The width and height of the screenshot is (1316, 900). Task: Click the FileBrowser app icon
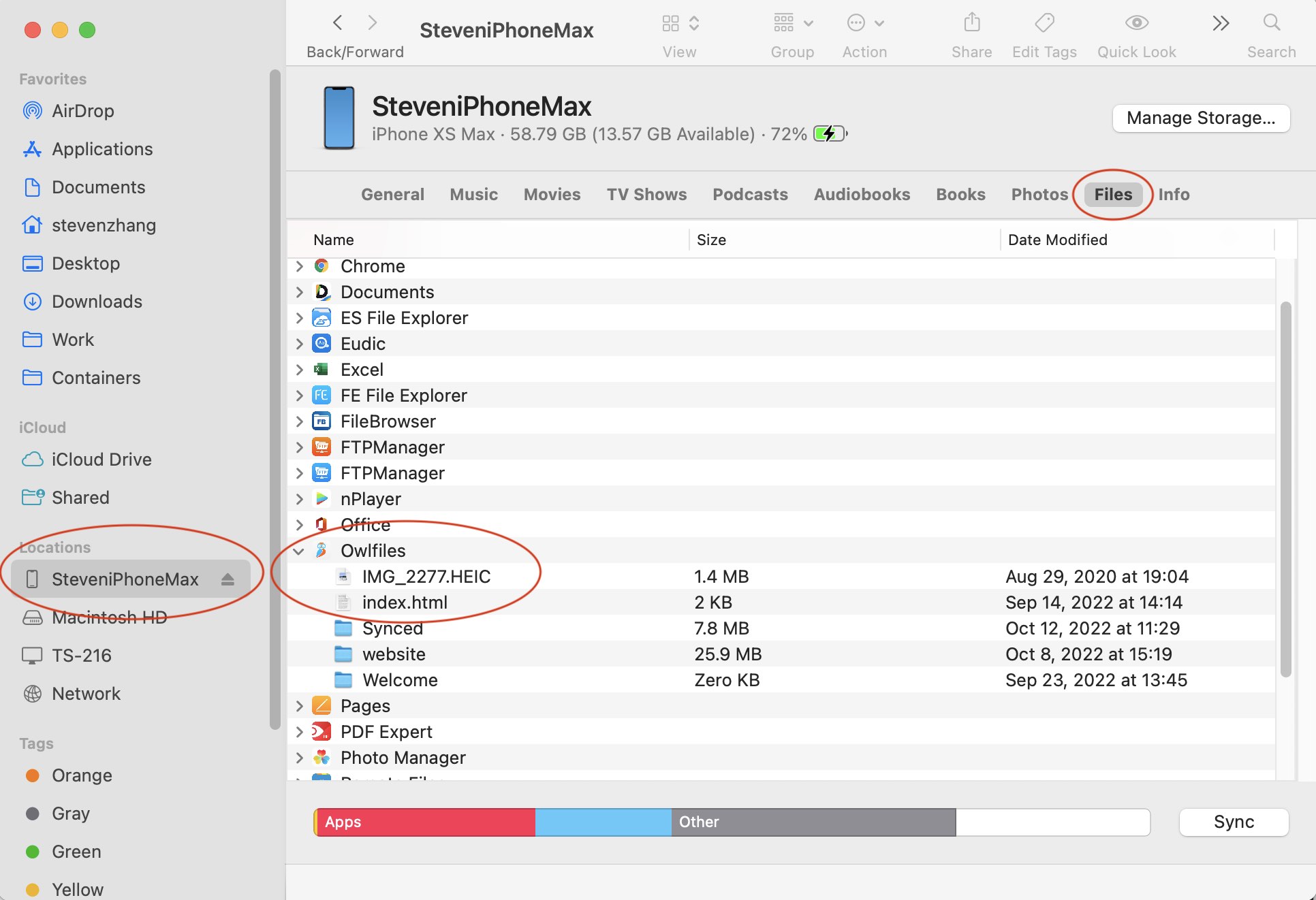tap(322, 421)
